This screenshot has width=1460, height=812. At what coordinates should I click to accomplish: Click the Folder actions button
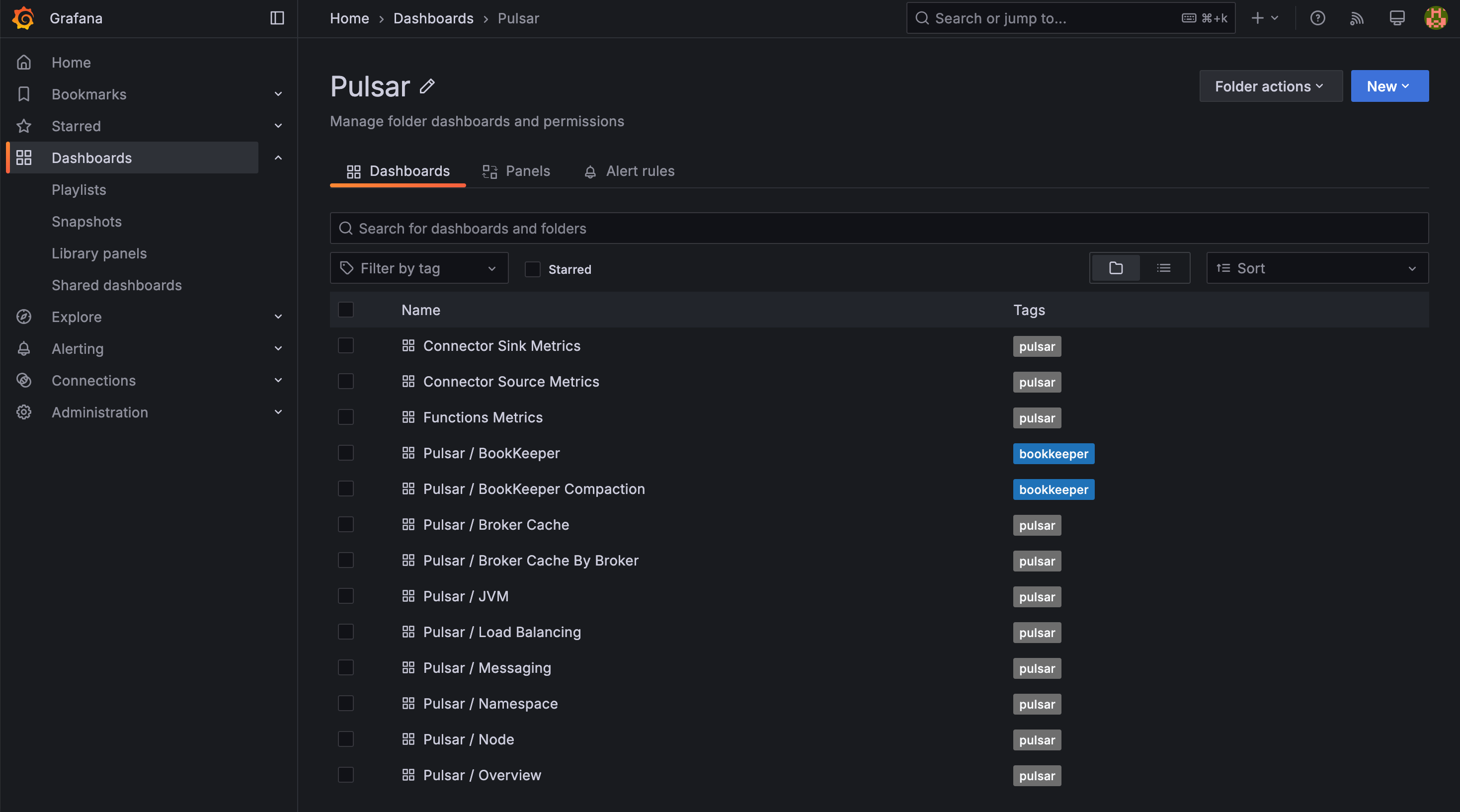(x=1270, y=86)
